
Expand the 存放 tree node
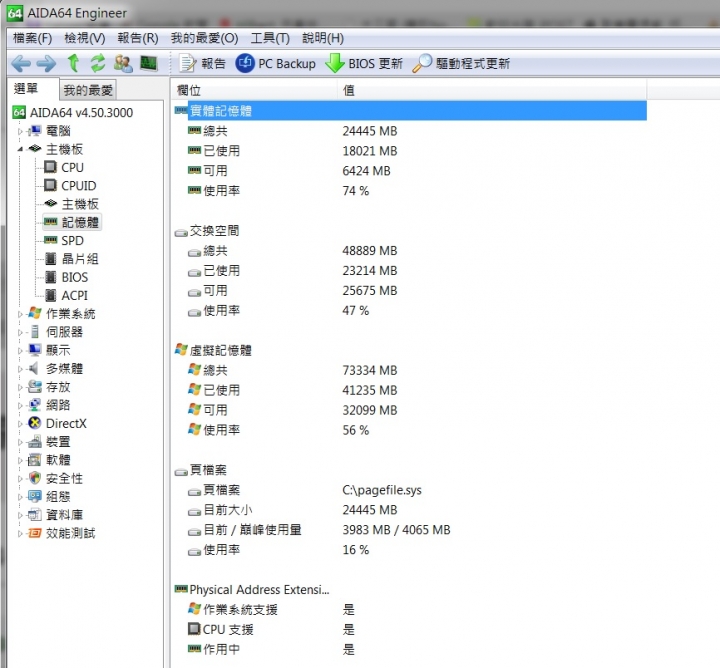tap(20, 387)
